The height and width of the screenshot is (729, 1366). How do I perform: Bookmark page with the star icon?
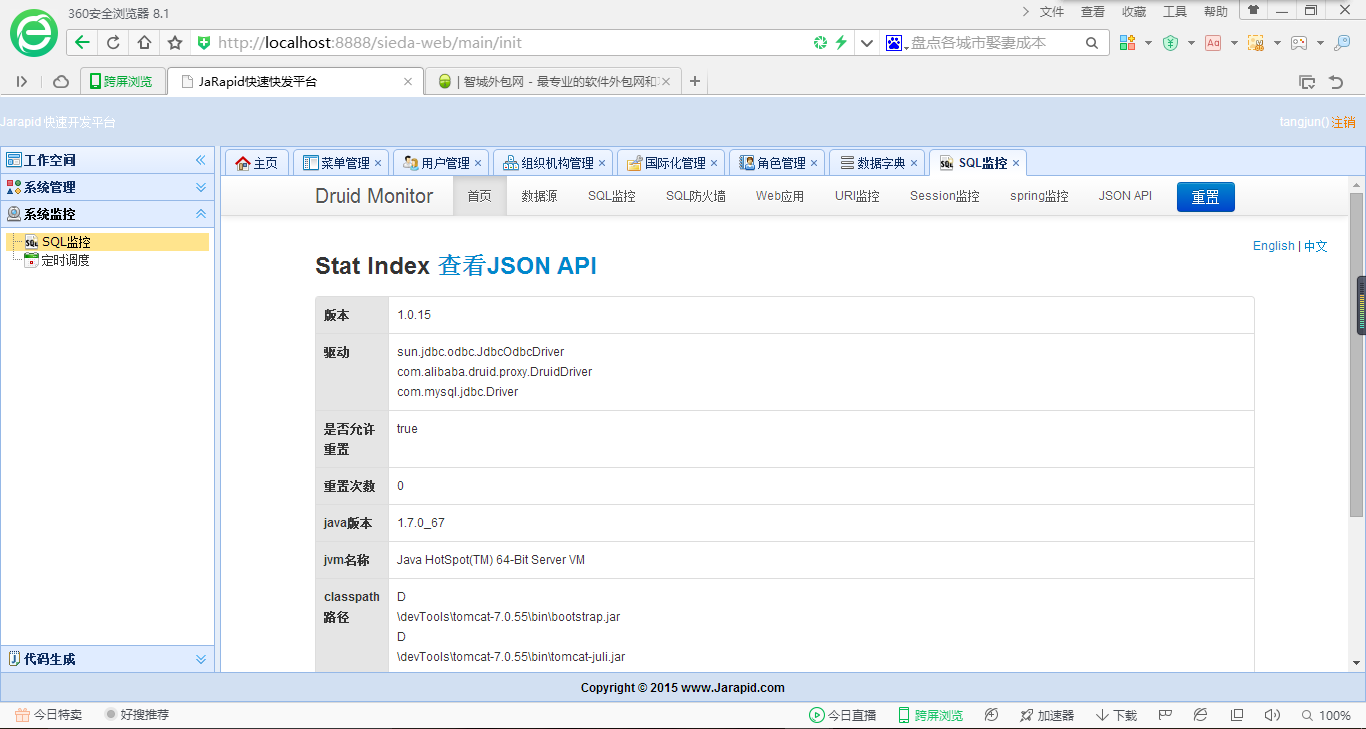click(x=175, y=42)
